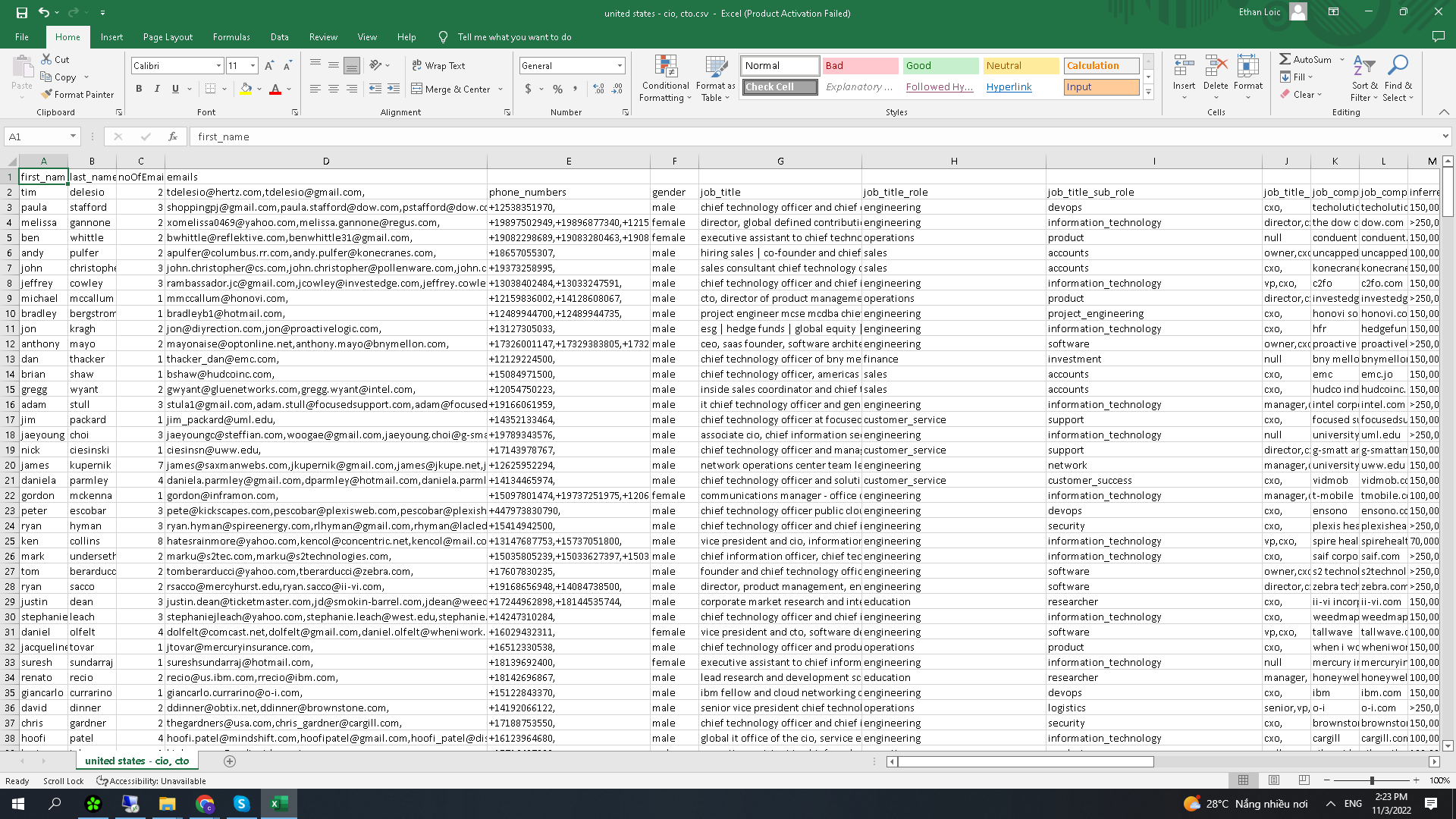Toggle Italic formatting
The width and height of the screenshot is (1456, 819).
point(157,89)
